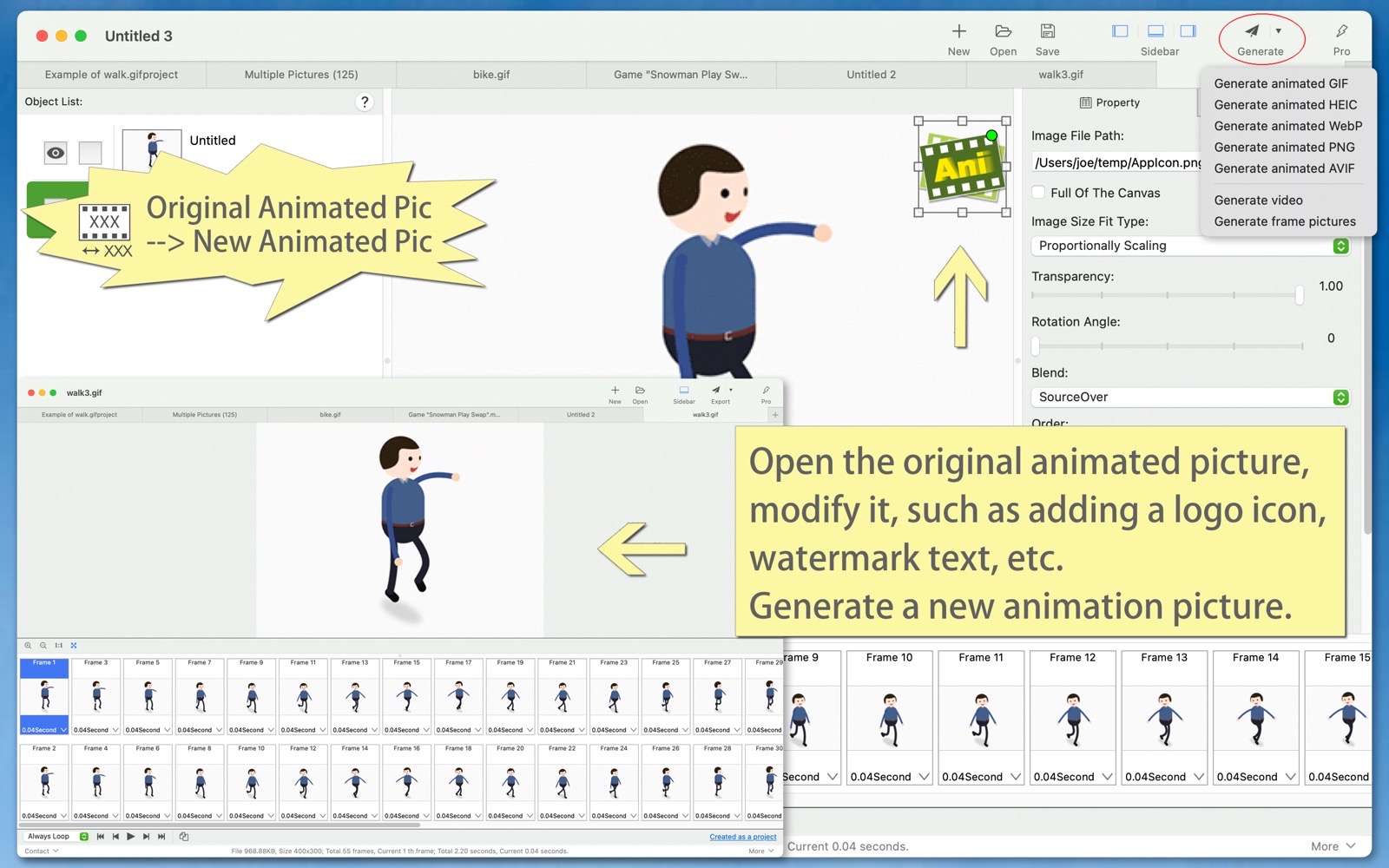Toggle the right sidebar panel icon

[1188, 31]
